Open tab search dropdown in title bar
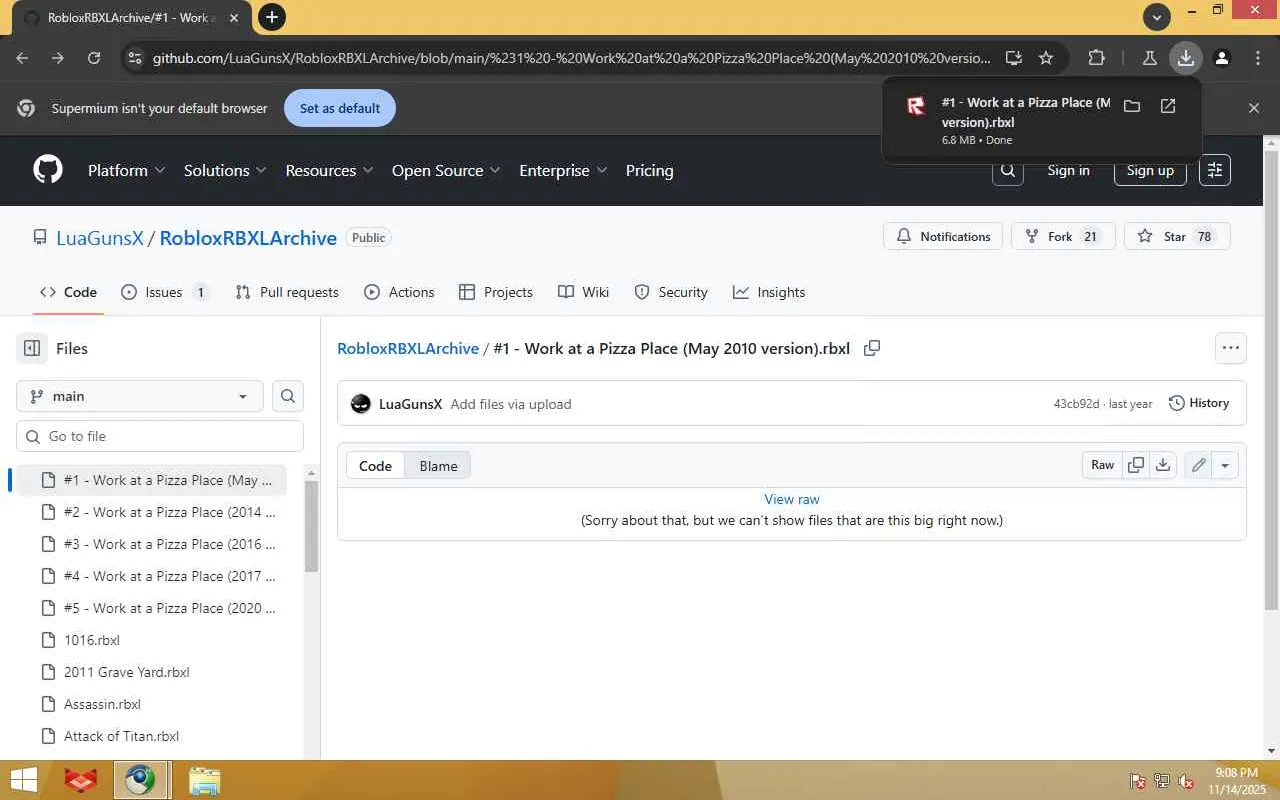 click(1157, 17)
